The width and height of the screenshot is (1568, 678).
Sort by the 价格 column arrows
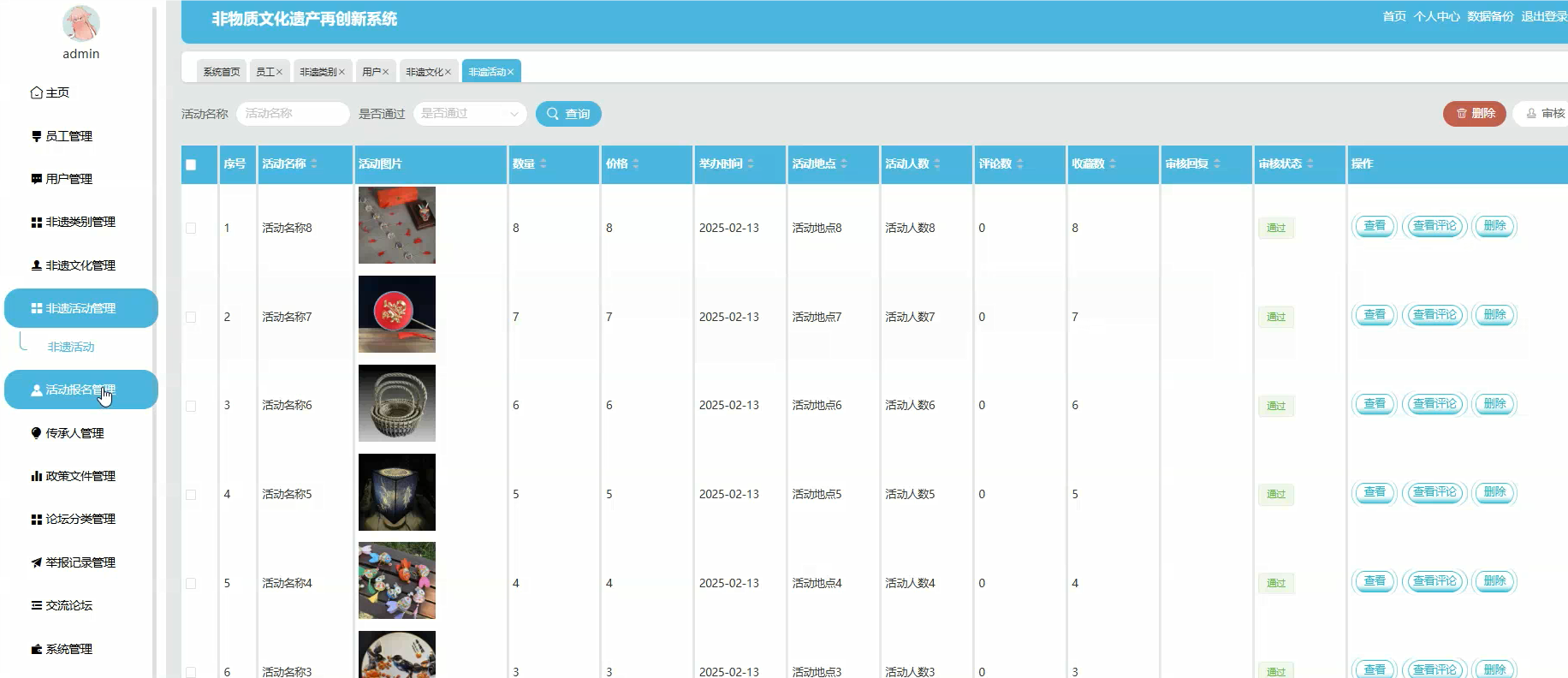[x=636, y=164]
